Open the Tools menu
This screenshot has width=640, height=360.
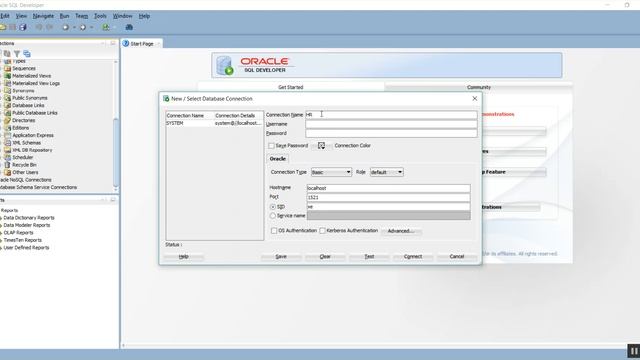100,16
